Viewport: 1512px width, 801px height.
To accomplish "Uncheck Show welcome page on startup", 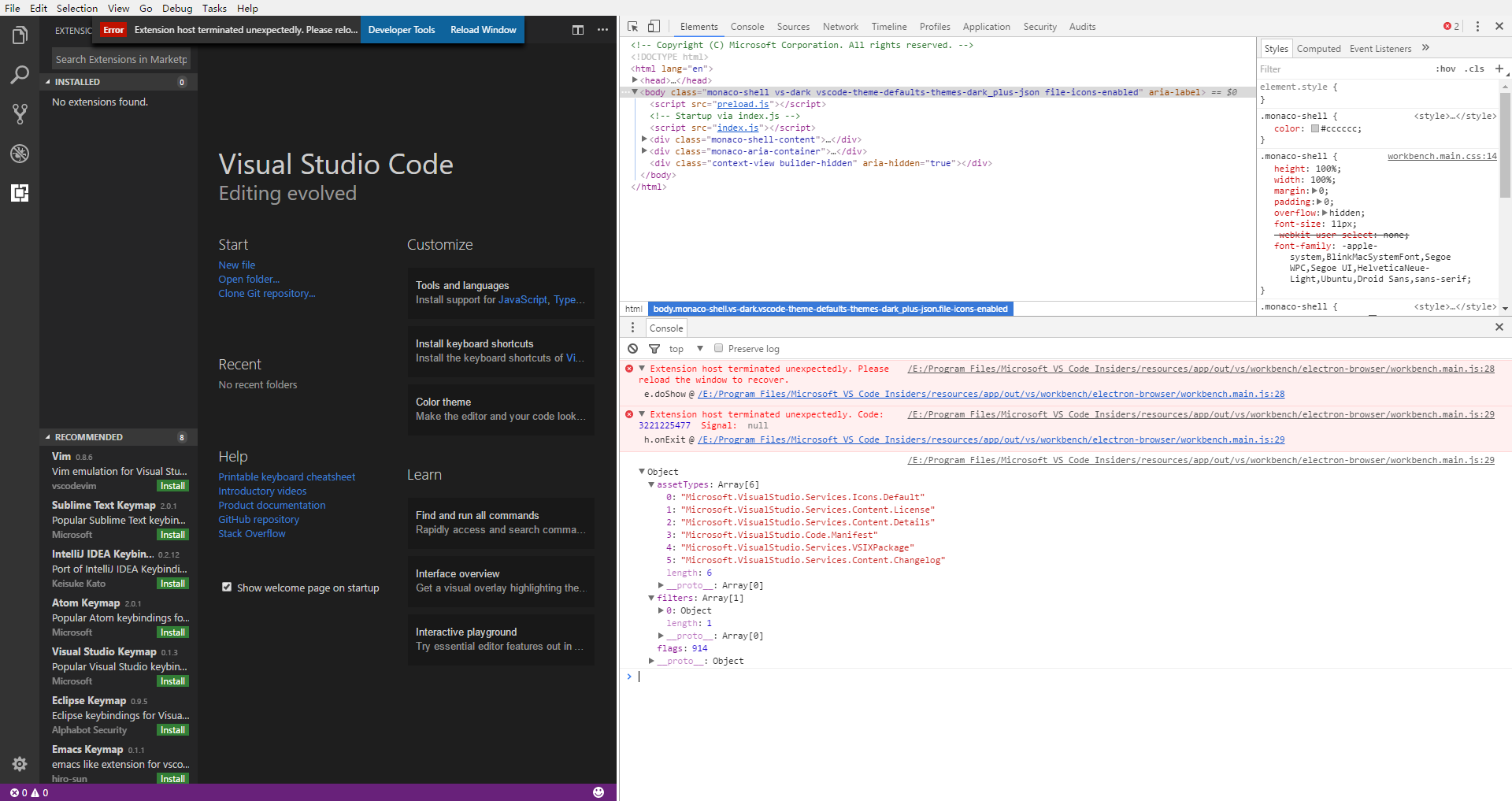I will [227, 587].
